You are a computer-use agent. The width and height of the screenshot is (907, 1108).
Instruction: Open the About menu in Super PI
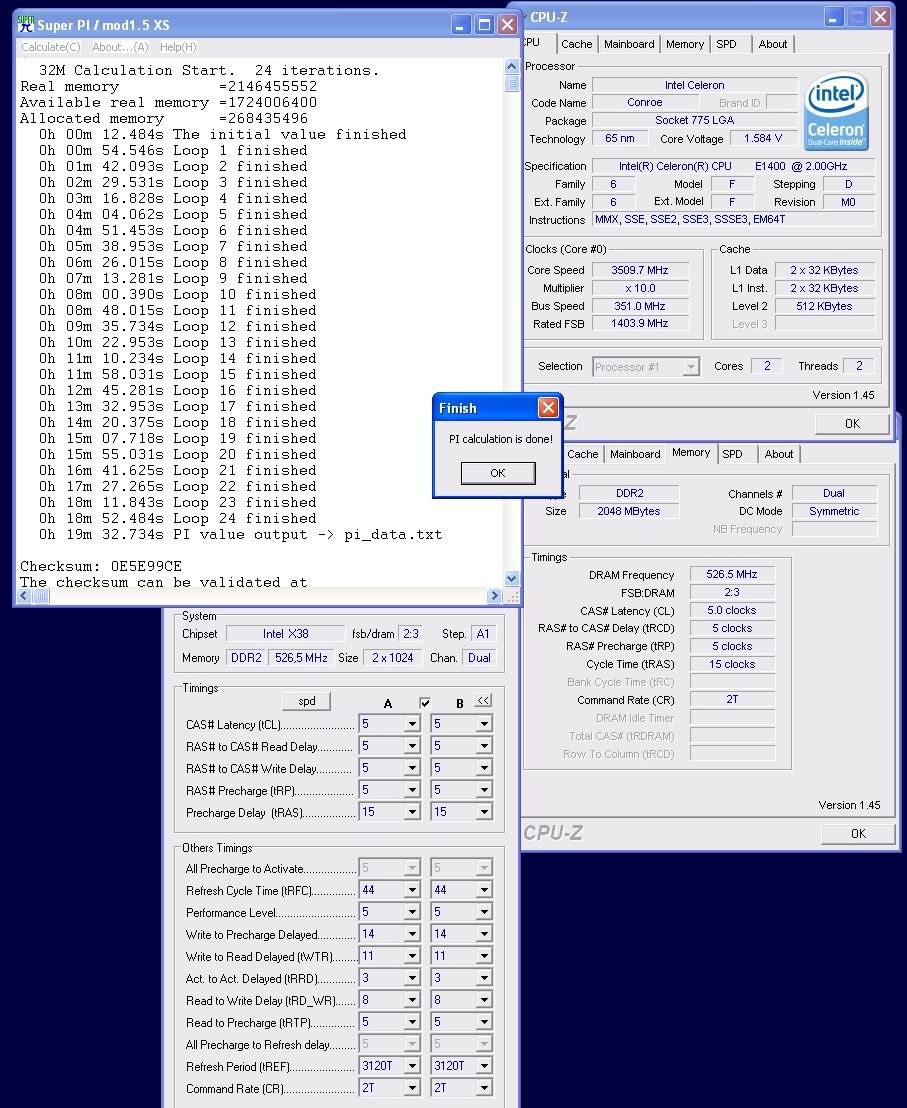tap(120, 47)
